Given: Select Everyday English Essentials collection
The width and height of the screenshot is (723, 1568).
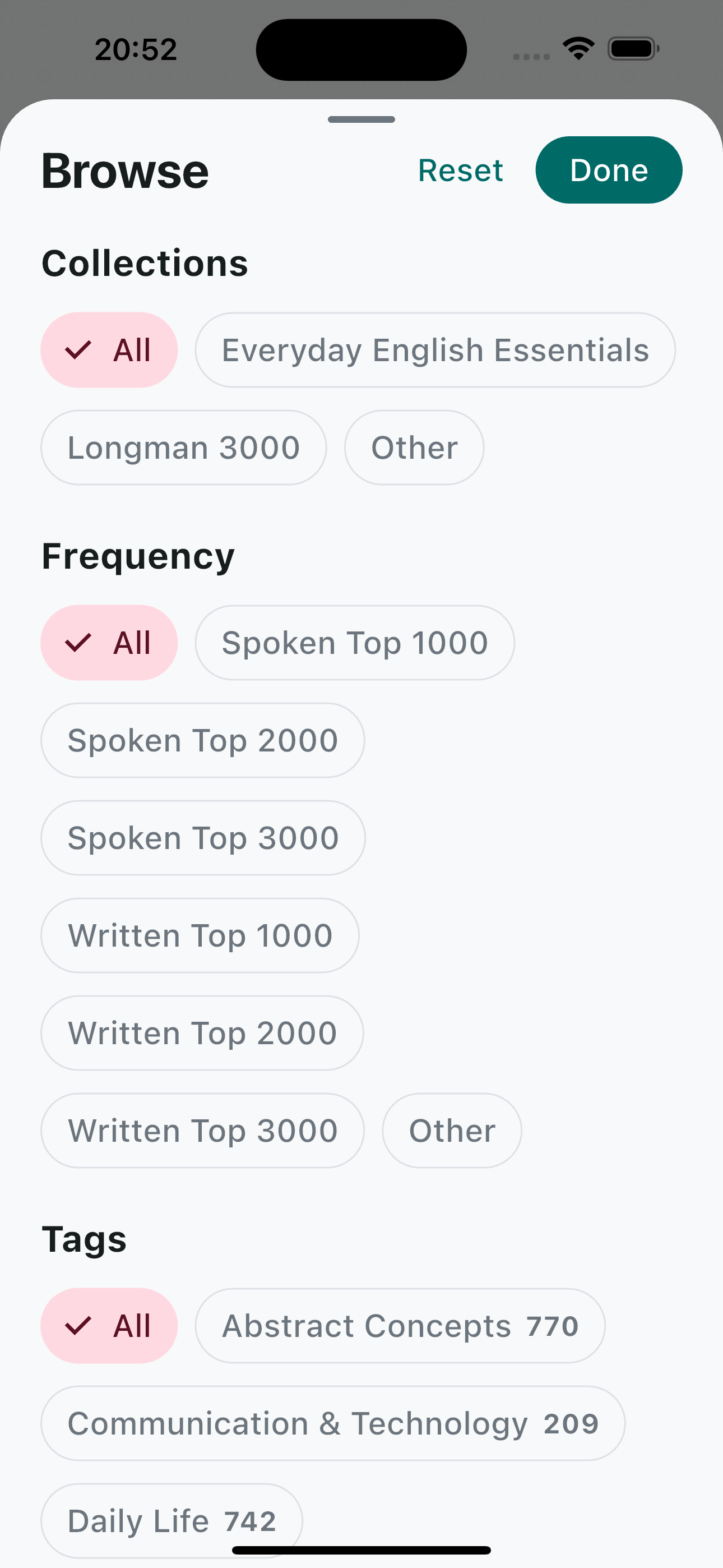Looking at the screenshot, I should (435, 350).
